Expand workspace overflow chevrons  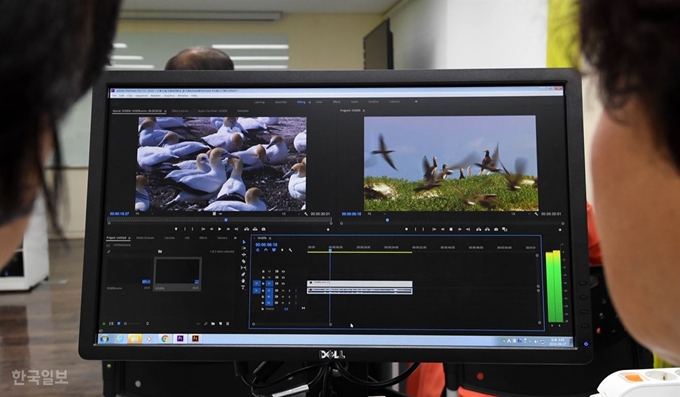pyautogui.click(x=416, y=102)
